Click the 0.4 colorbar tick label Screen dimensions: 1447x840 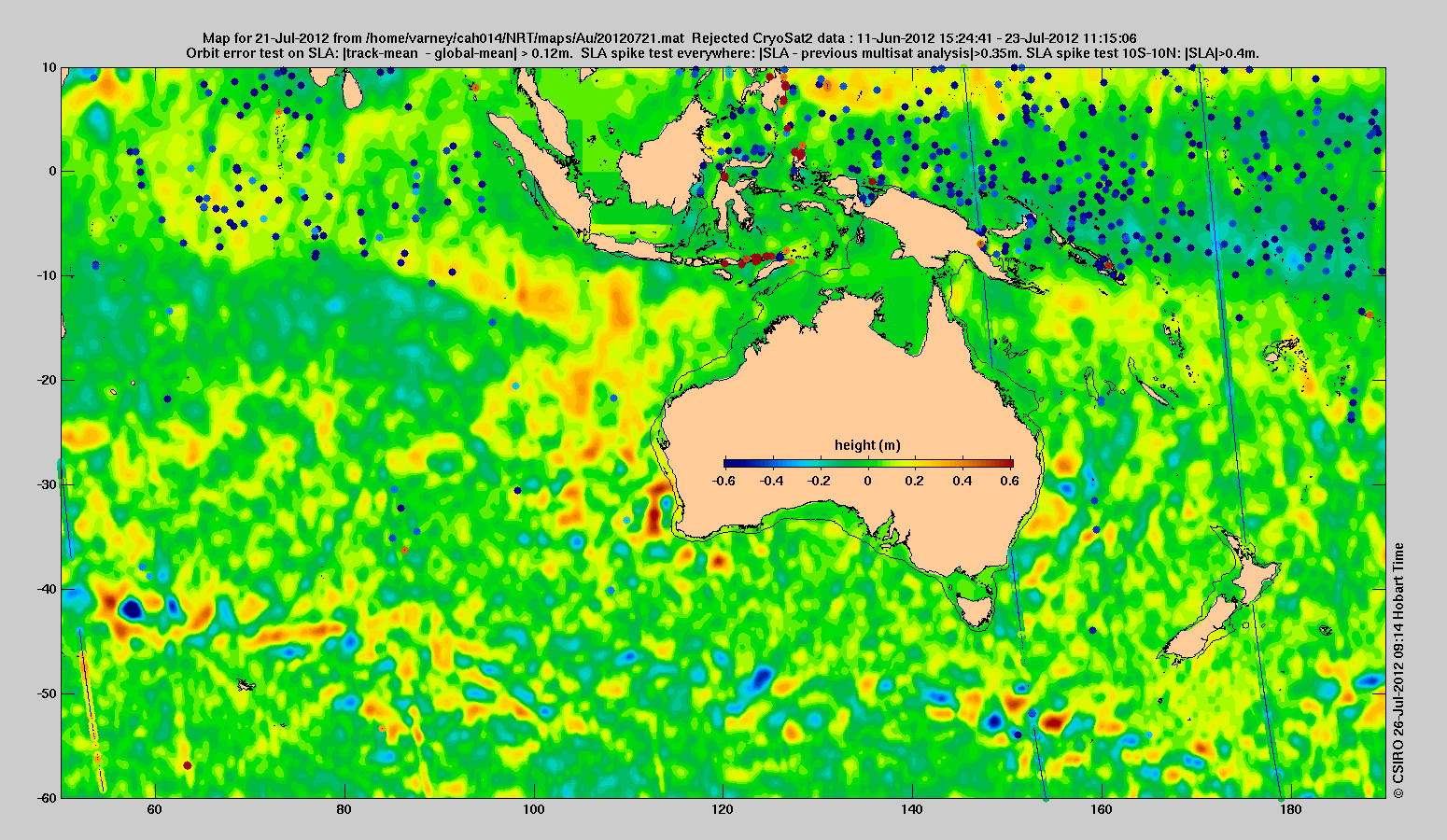(x=963, y=481)
